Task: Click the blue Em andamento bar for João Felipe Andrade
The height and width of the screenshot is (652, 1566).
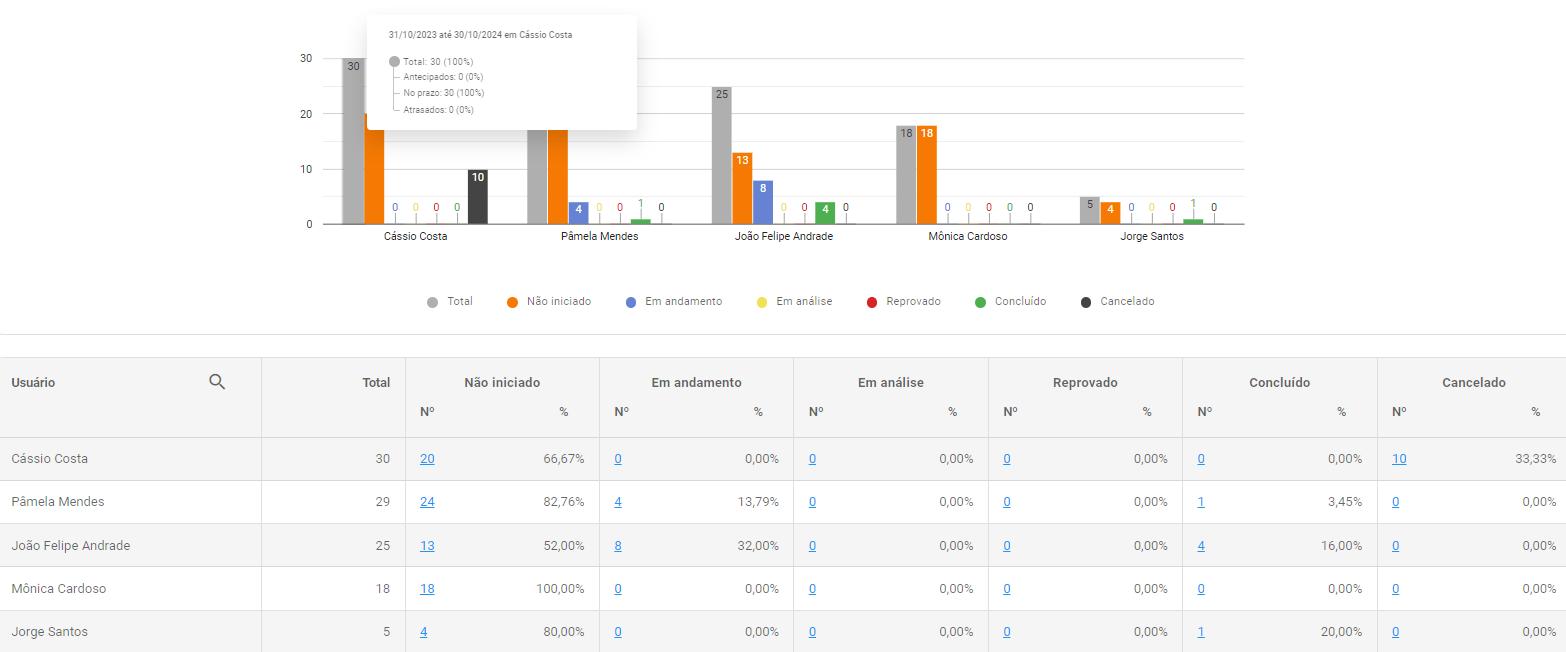Action: pyautogui.click(x=763, y=203)
